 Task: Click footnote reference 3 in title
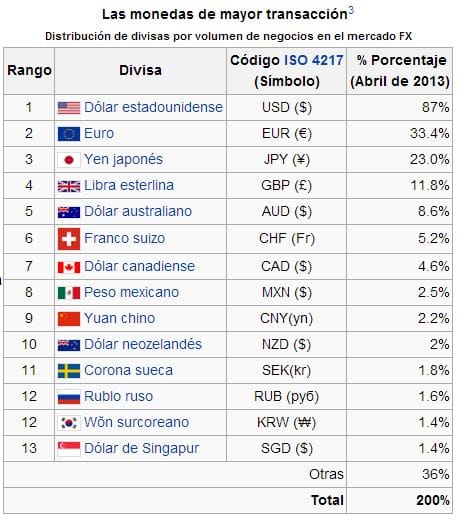(351, 10)
